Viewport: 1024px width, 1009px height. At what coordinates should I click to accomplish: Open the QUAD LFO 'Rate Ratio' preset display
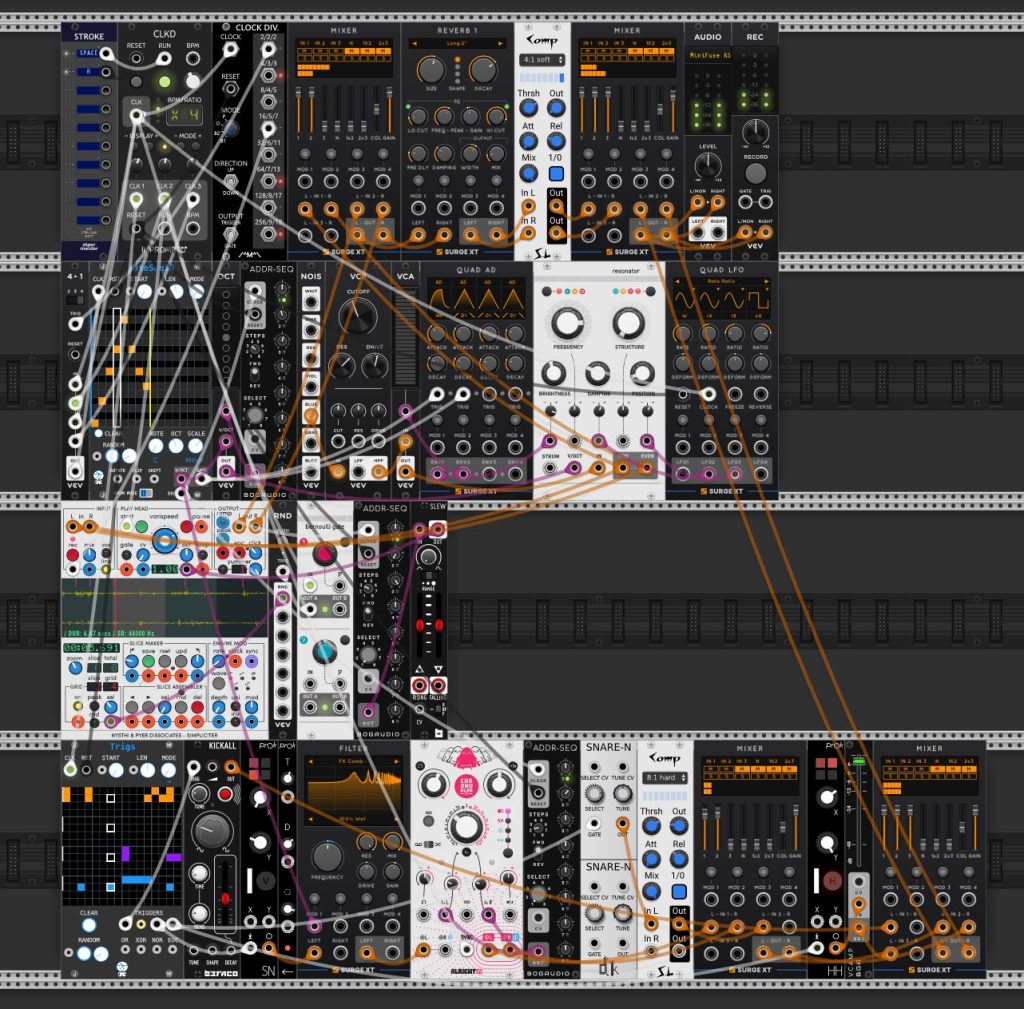(x=722, y=281)
